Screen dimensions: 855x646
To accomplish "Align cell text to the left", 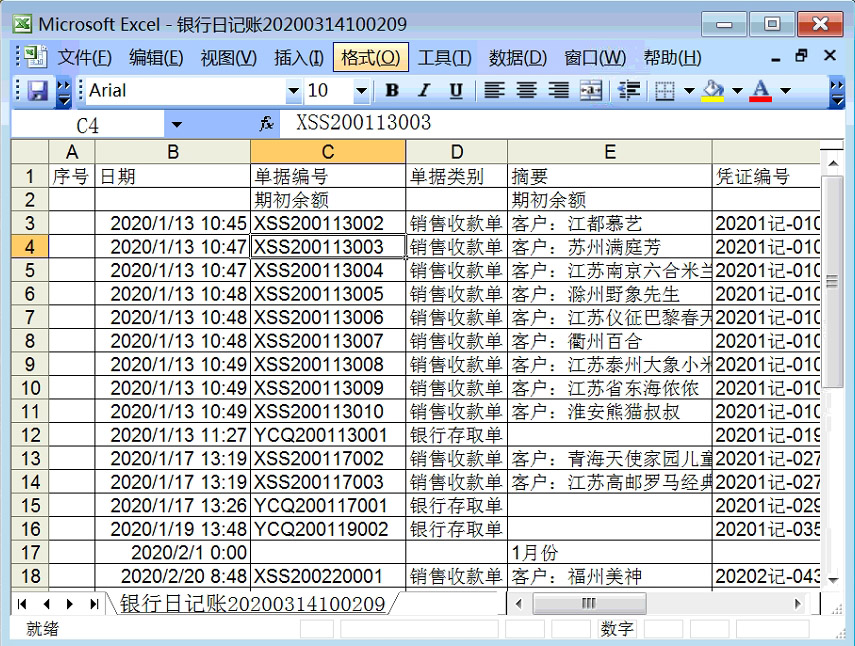I will coord(494,91).
